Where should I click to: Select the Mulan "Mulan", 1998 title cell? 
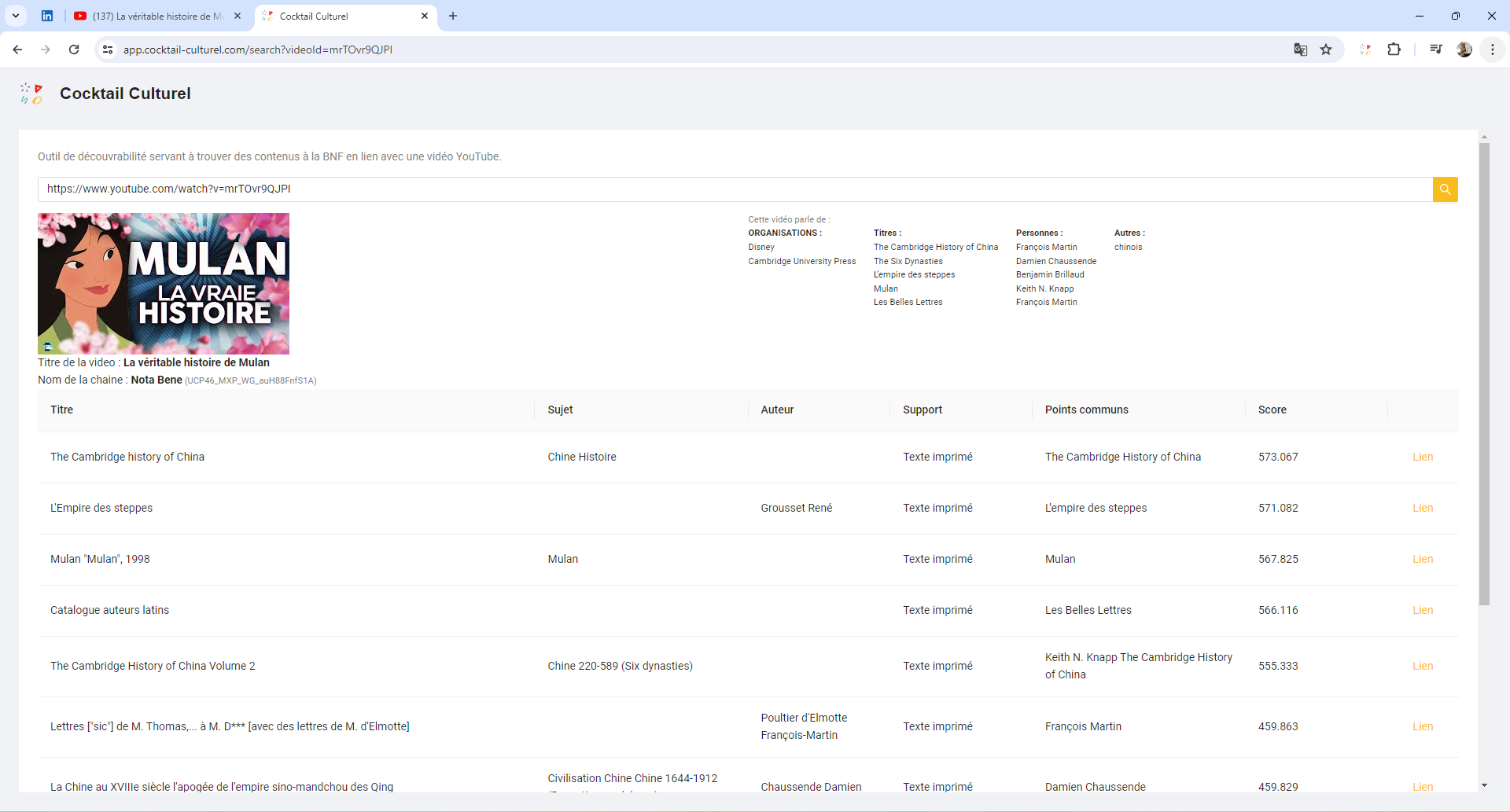[x=100, y=559]
